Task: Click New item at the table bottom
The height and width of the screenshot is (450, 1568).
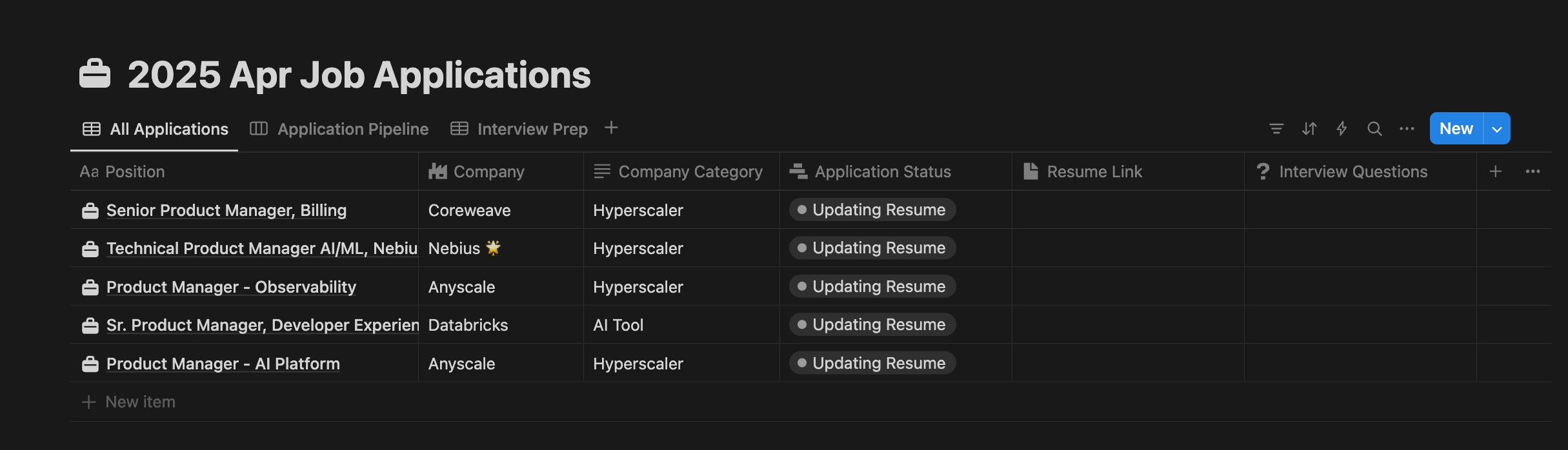Action: tap(128, 402)
